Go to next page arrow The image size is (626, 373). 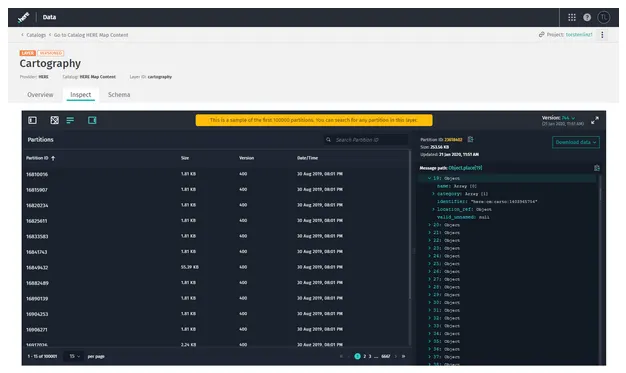point(396,356)
